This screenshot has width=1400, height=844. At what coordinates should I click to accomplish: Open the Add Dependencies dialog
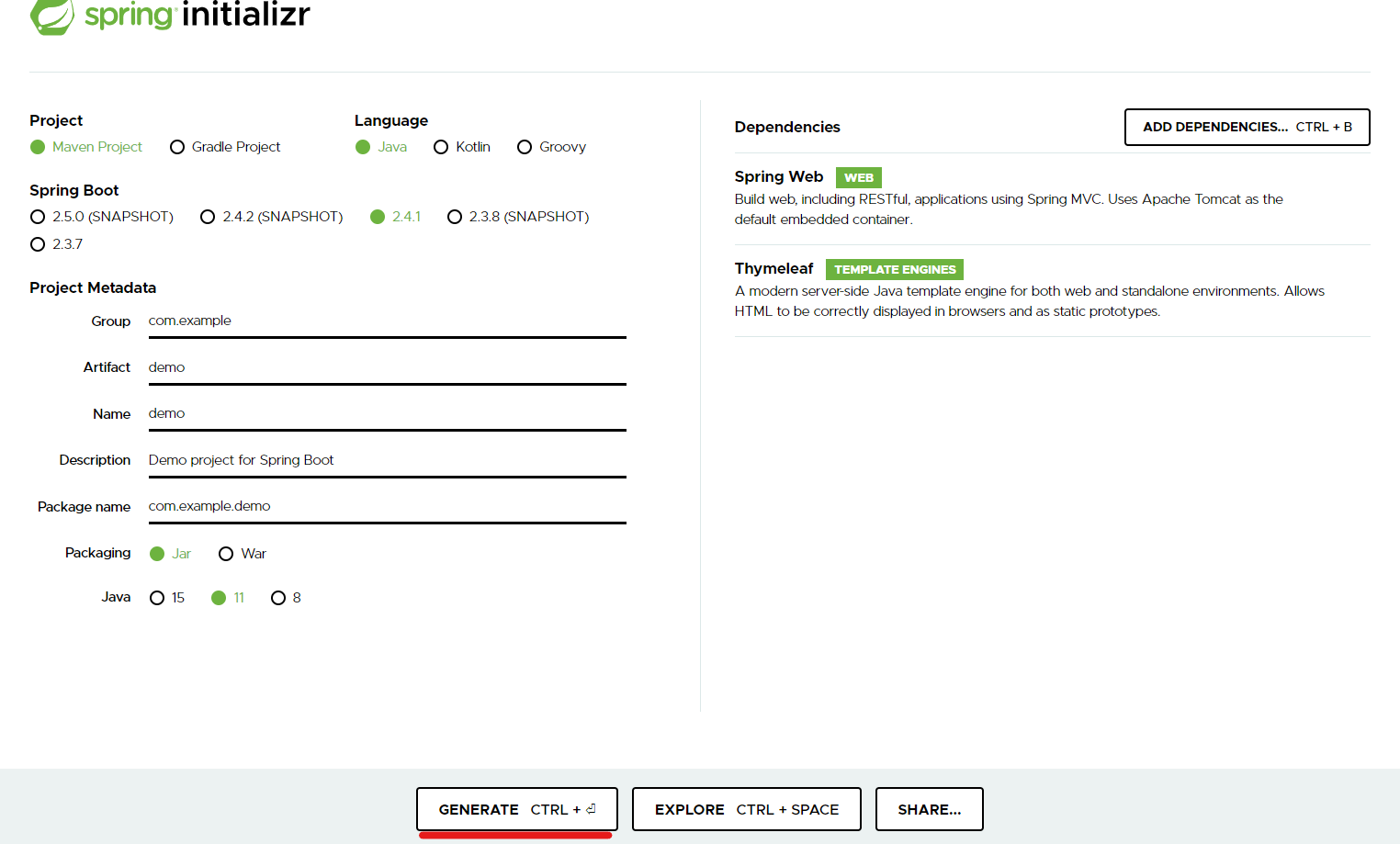1248,127
